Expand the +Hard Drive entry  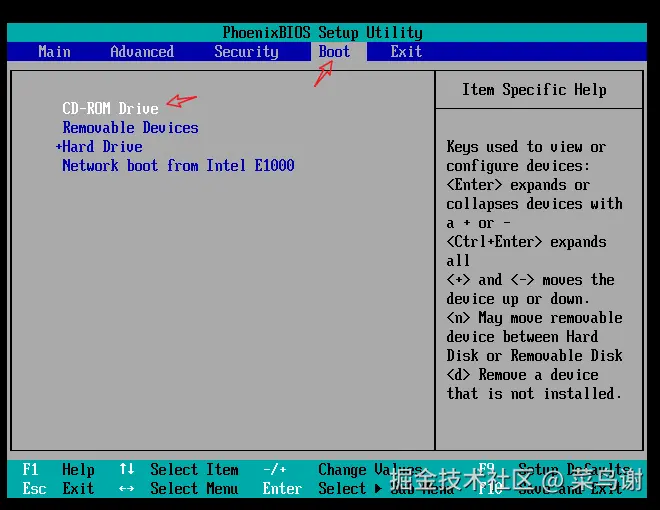(99, 146)
